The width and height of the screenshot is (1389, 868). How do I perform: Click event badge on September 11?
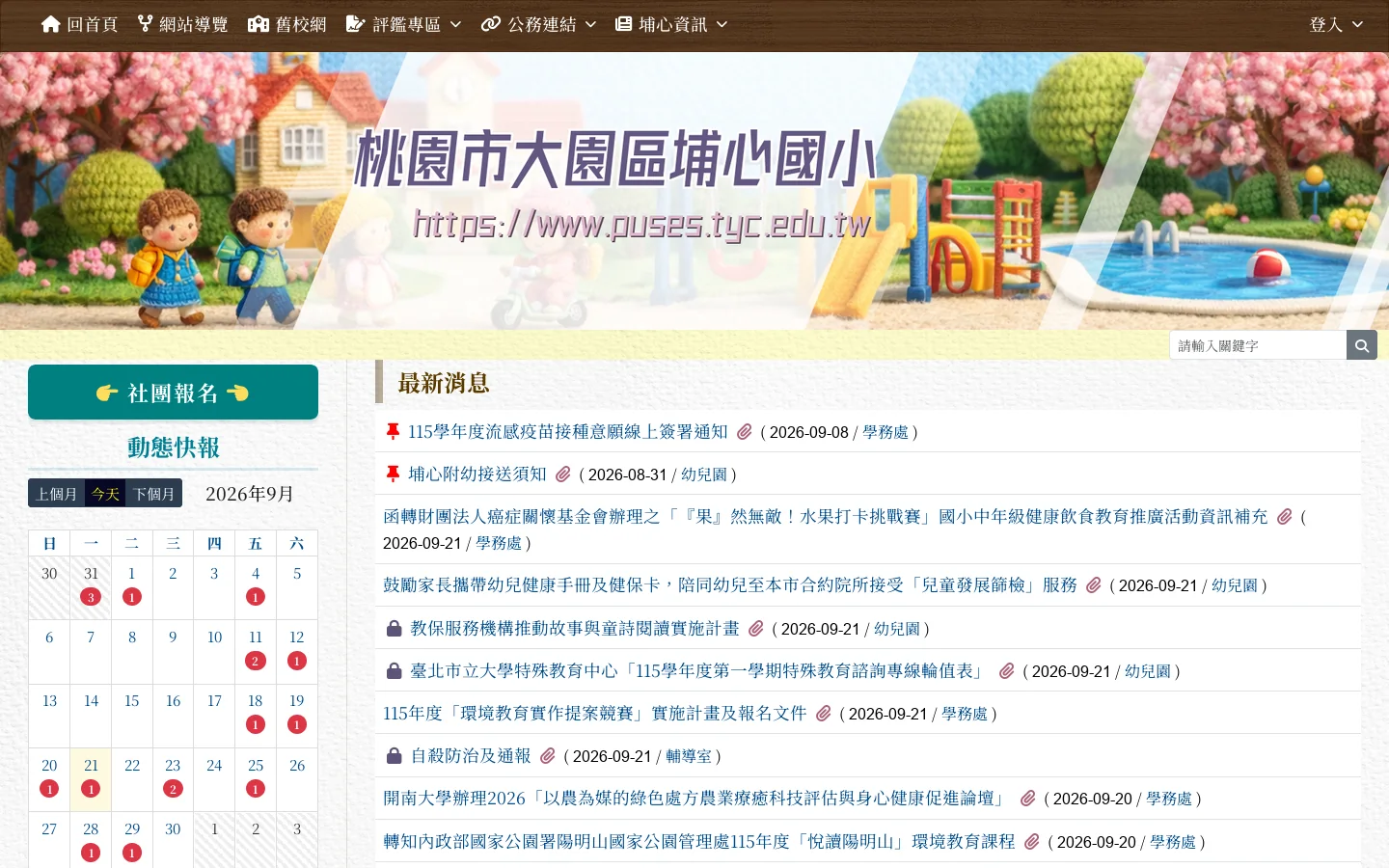256,661
